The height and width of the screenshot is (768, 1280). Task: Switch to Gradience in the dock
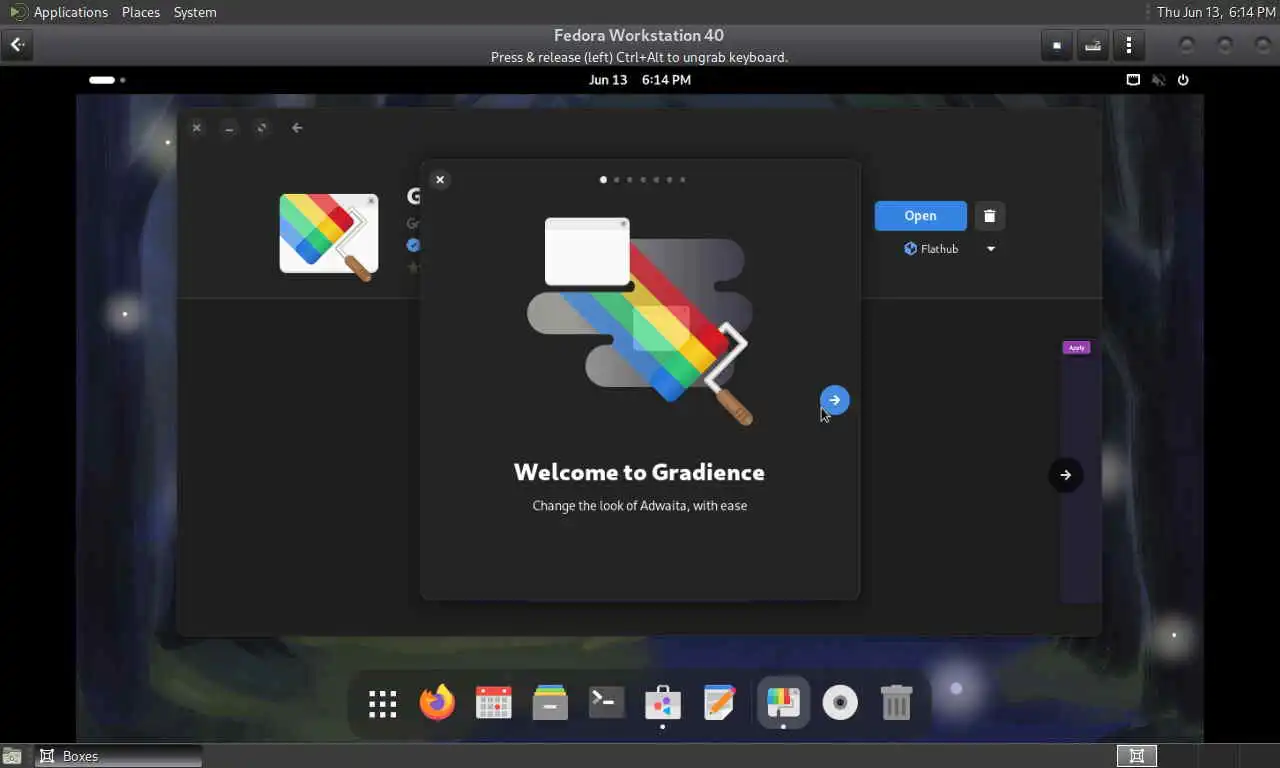point(783,703)
